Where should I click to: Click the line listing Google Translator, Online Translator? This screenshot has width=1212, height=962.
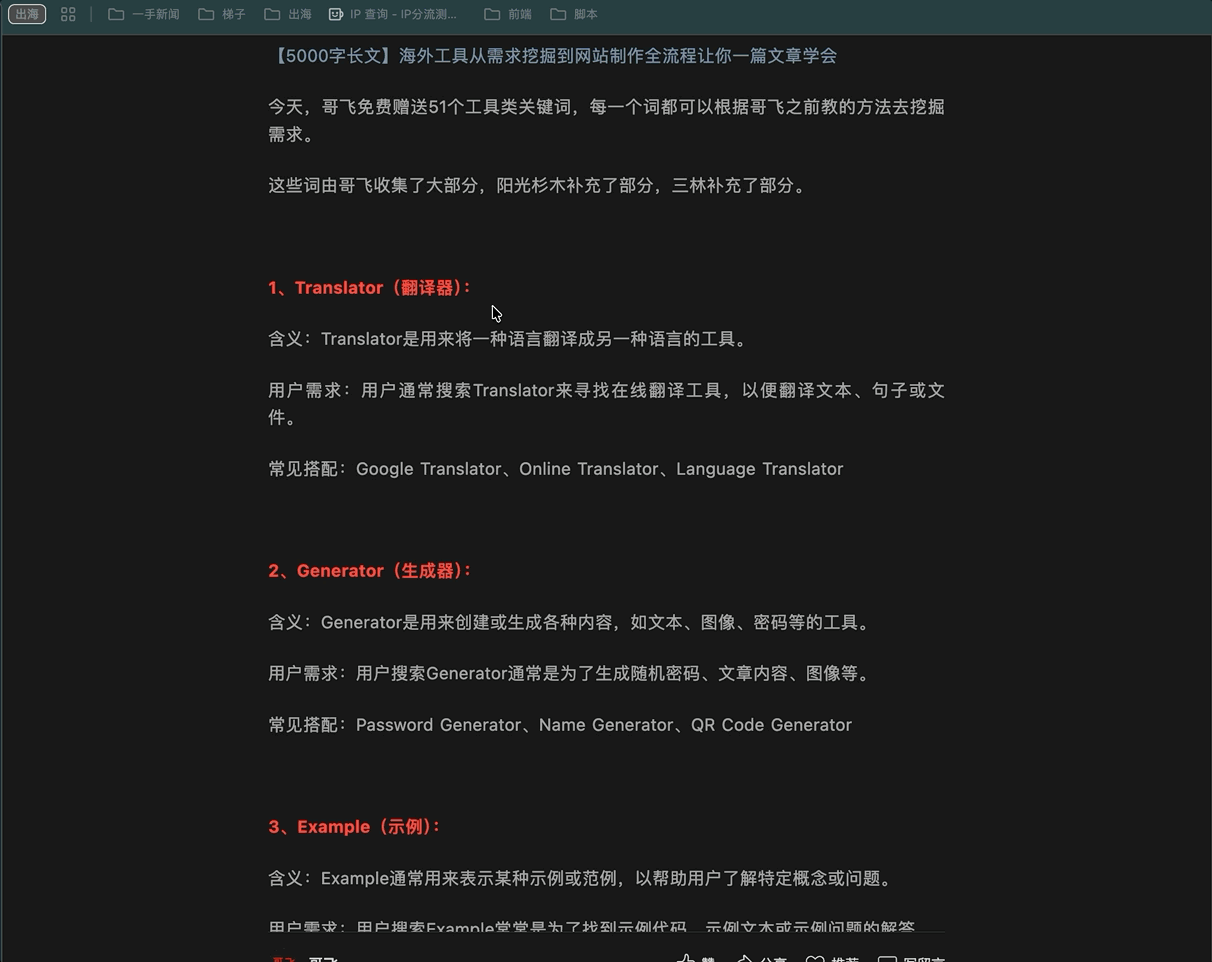click(556, 469)
